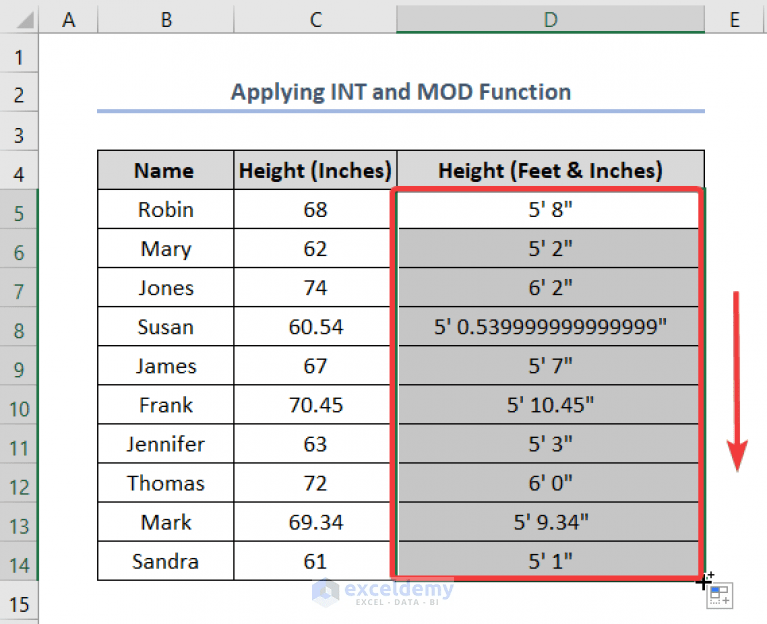
Task: Click the cell with value 61
Action: pos(316,561)
